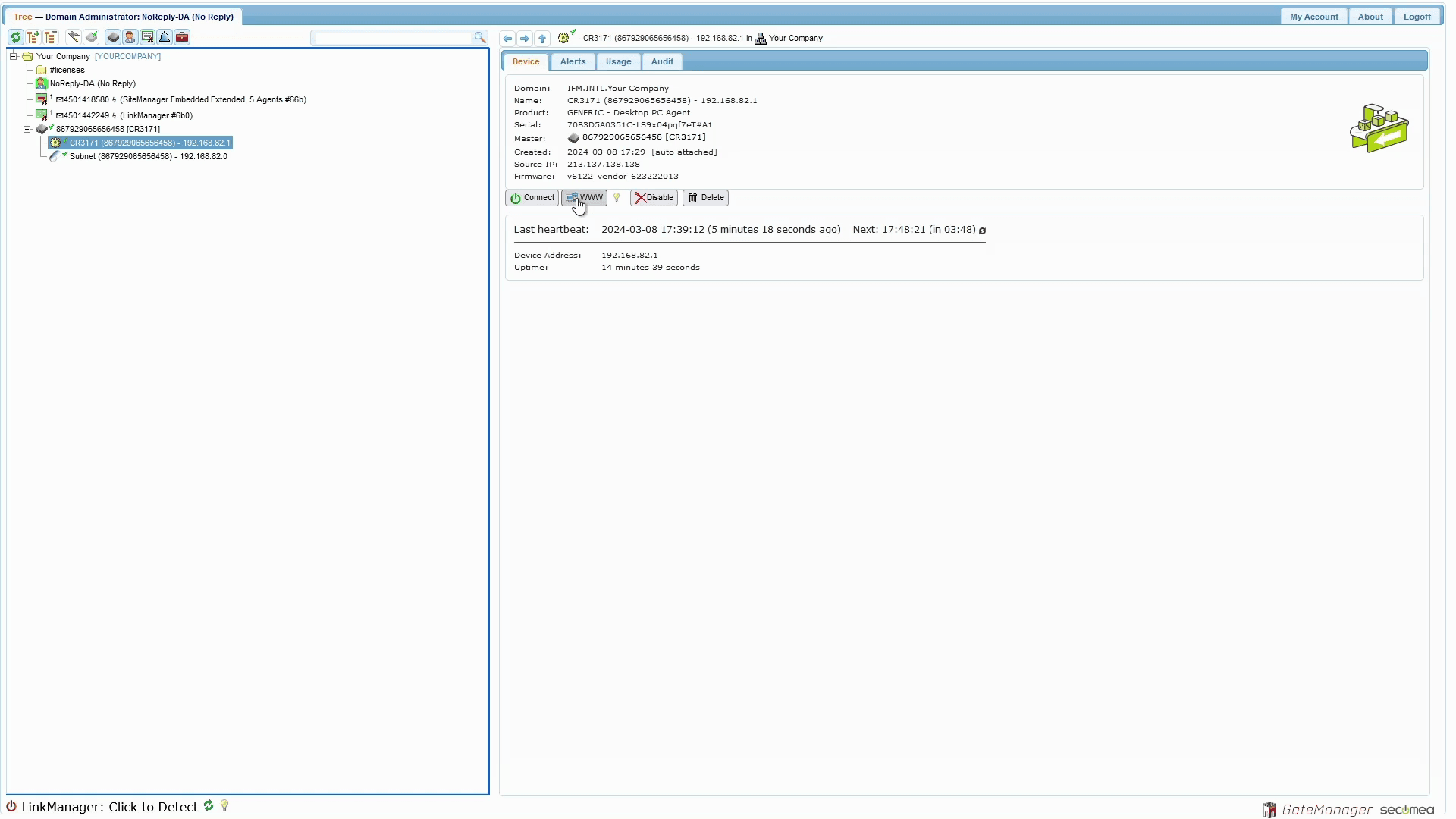This screenshot has height=819, width=1456.
Task: Click the green refresh tree icon
Action: [16, 37]
